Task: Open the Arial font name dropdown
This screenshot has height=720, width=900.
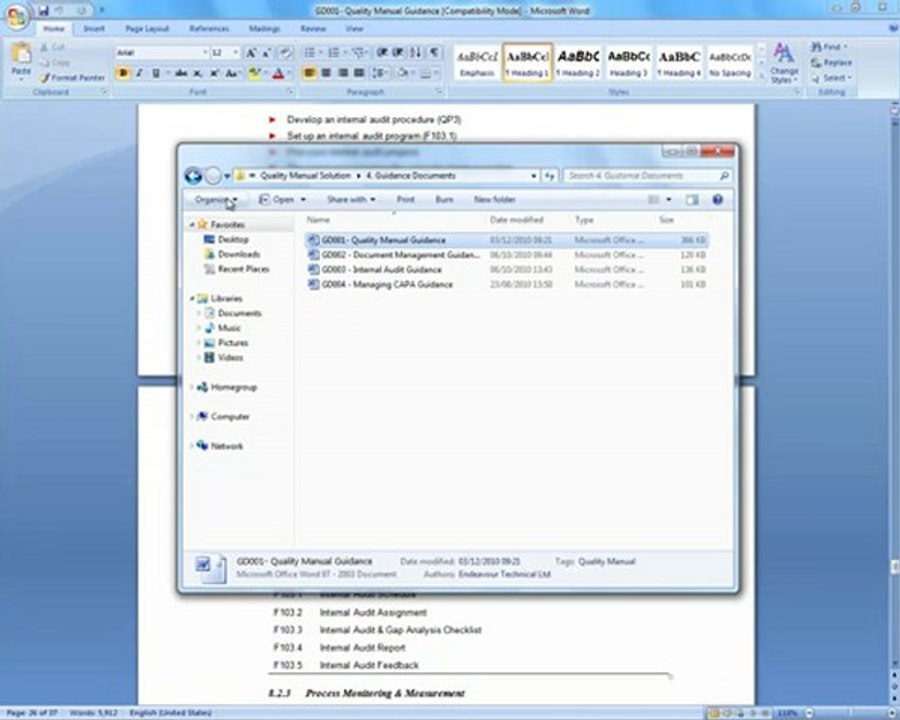Action: coord(204,53)
